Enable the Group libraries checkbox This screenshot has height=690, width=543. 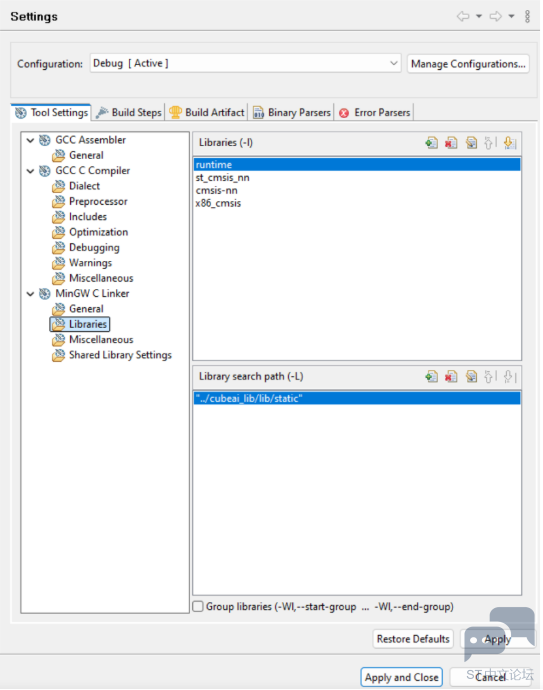click(198, 606)
